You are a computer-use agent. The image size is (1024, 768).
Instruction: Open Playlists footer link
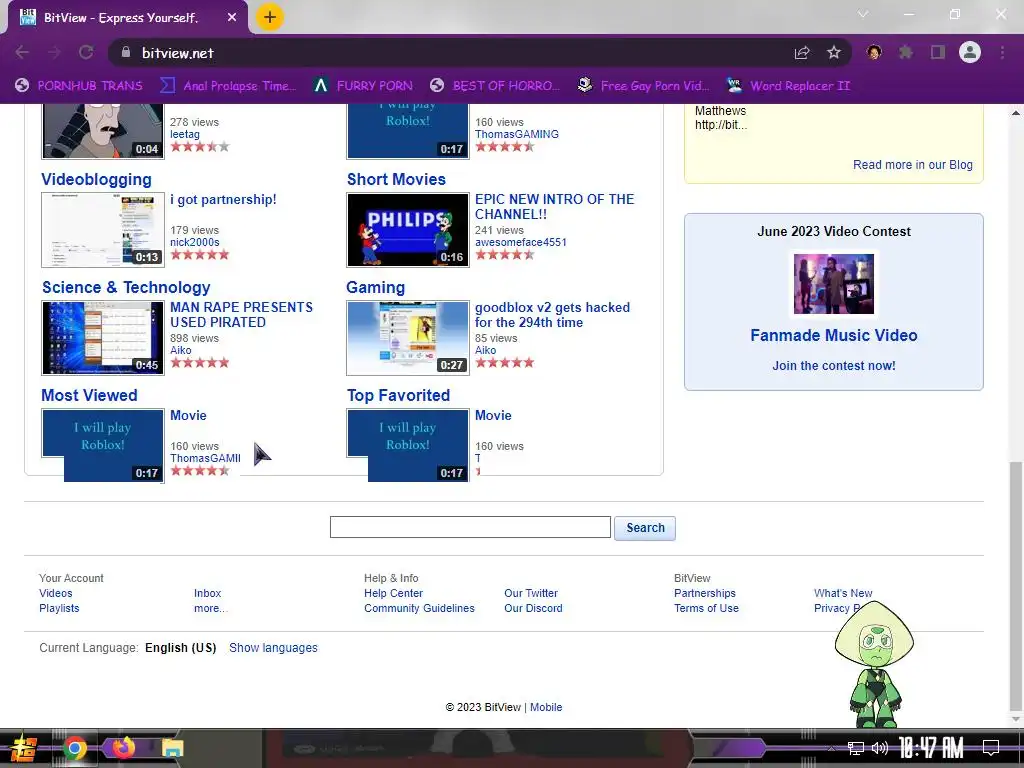coord(59,608)
